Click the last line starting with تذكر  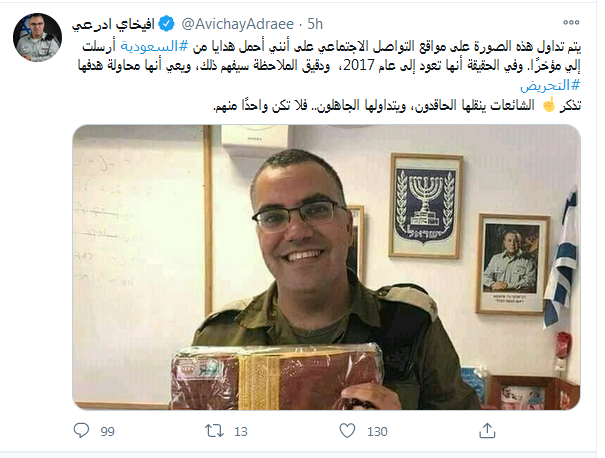[397, 105]
